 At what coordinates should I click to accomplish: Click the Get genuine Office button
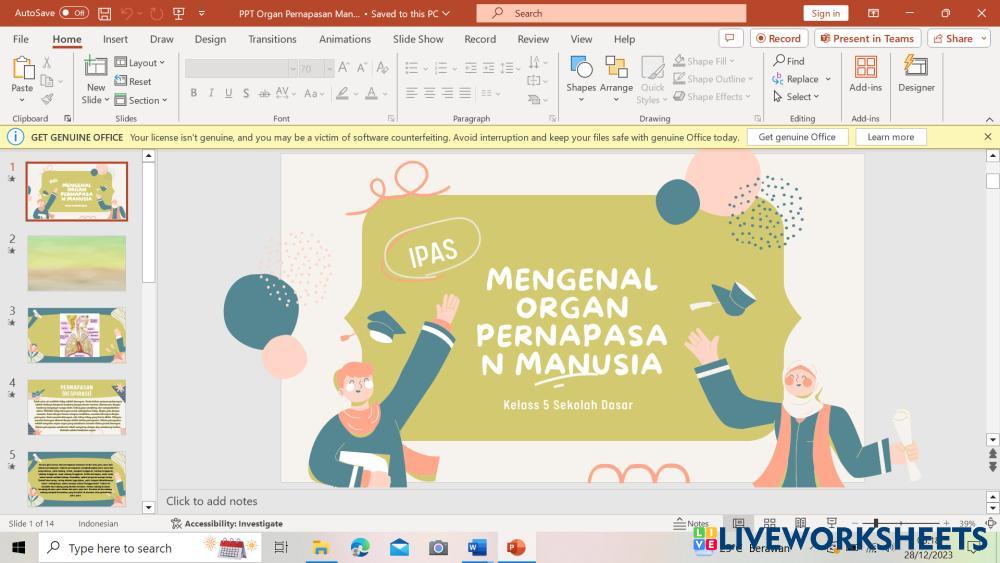796,137
